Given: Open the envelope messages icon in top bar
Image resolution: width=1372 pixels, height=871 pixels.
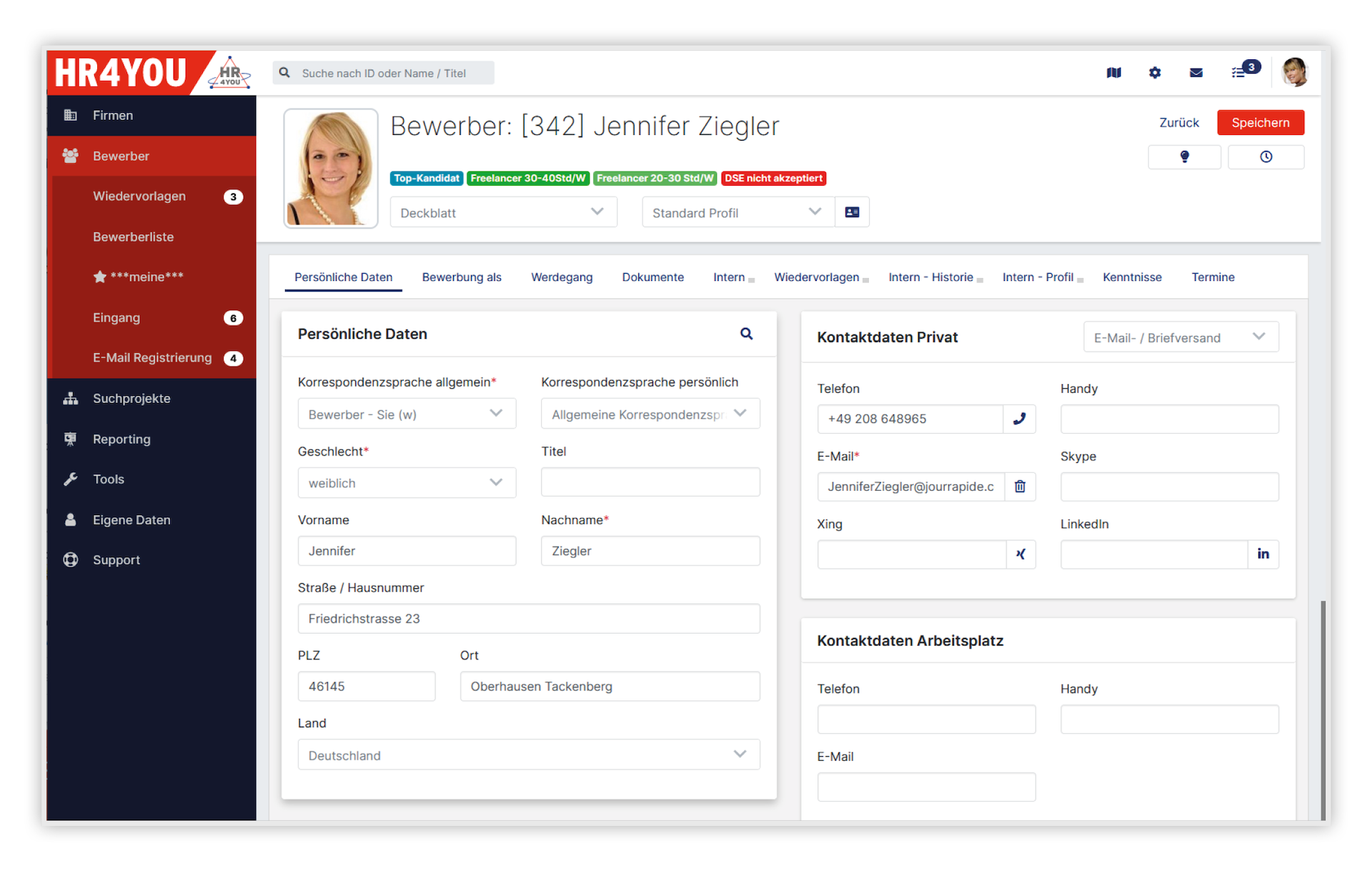Looking at the screenshot, I should coord(1195,72).
